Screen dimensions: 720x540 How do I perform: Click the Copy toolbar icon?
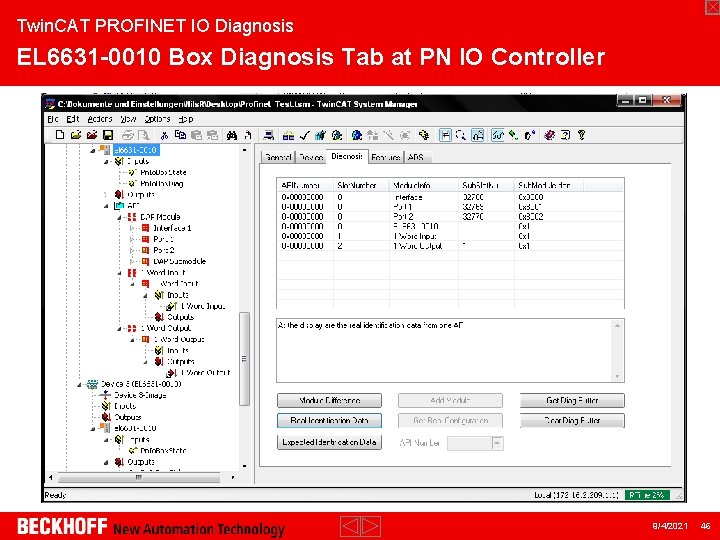tap(180, 135)
